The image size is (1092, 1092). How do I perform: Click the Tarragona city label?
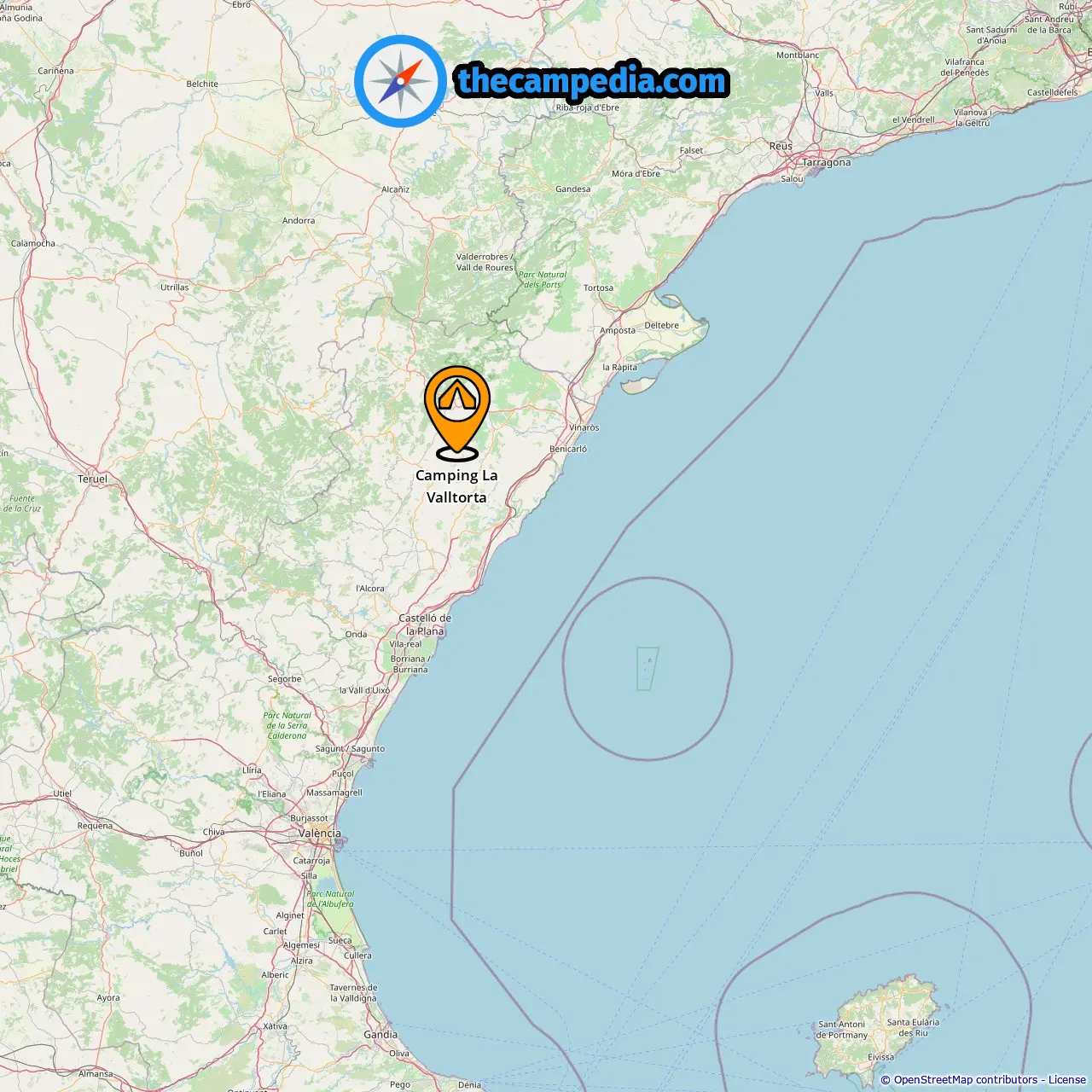[826, 162]
